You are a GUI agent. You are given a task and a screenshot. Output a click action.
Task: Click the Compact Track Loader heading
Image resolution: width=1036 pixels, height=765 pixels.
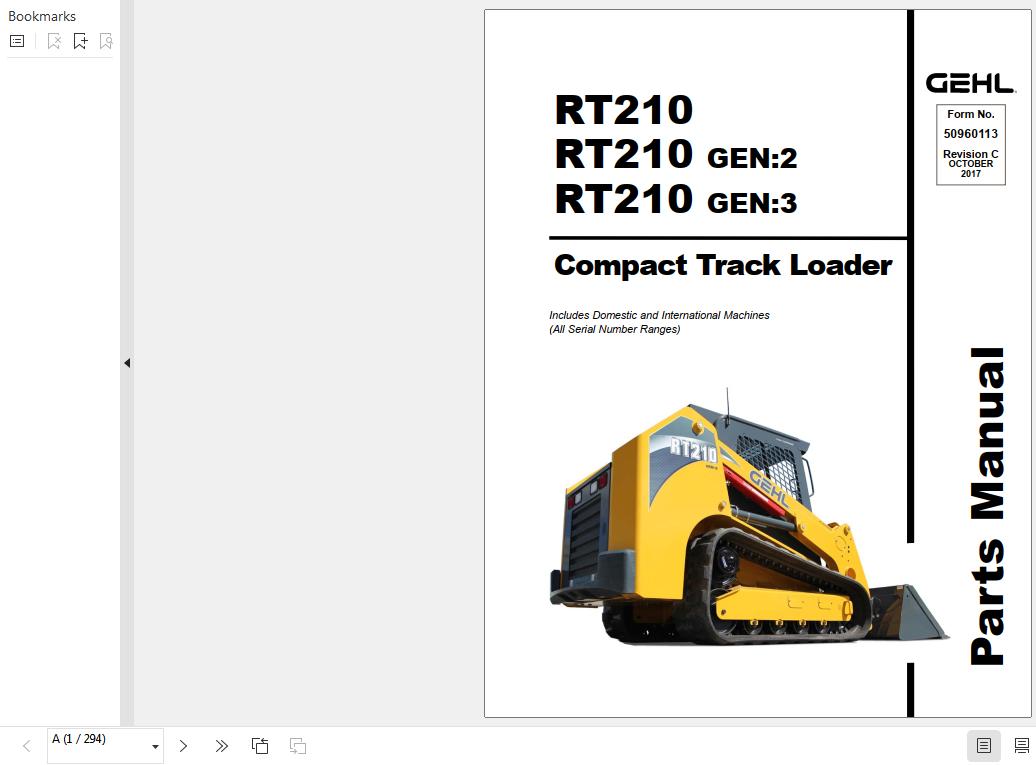coord(723,266)
